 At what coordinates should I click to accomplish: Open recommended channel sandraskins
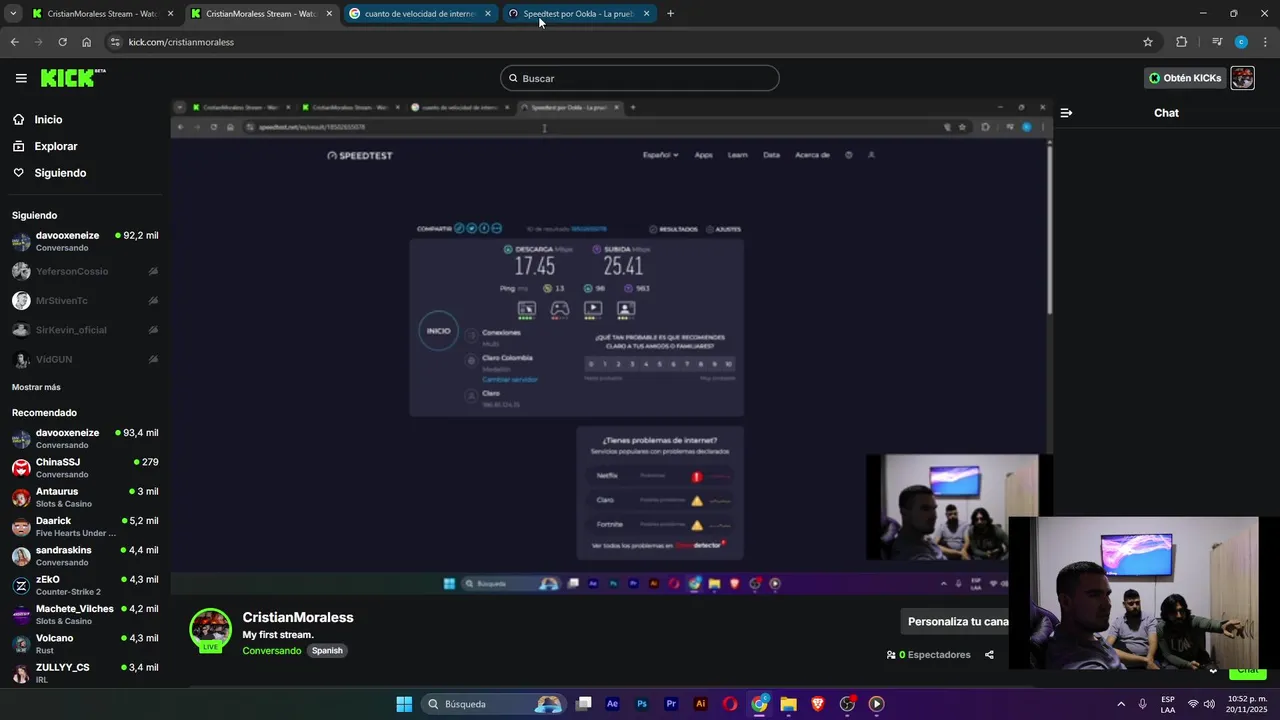[x=85, y=556]
